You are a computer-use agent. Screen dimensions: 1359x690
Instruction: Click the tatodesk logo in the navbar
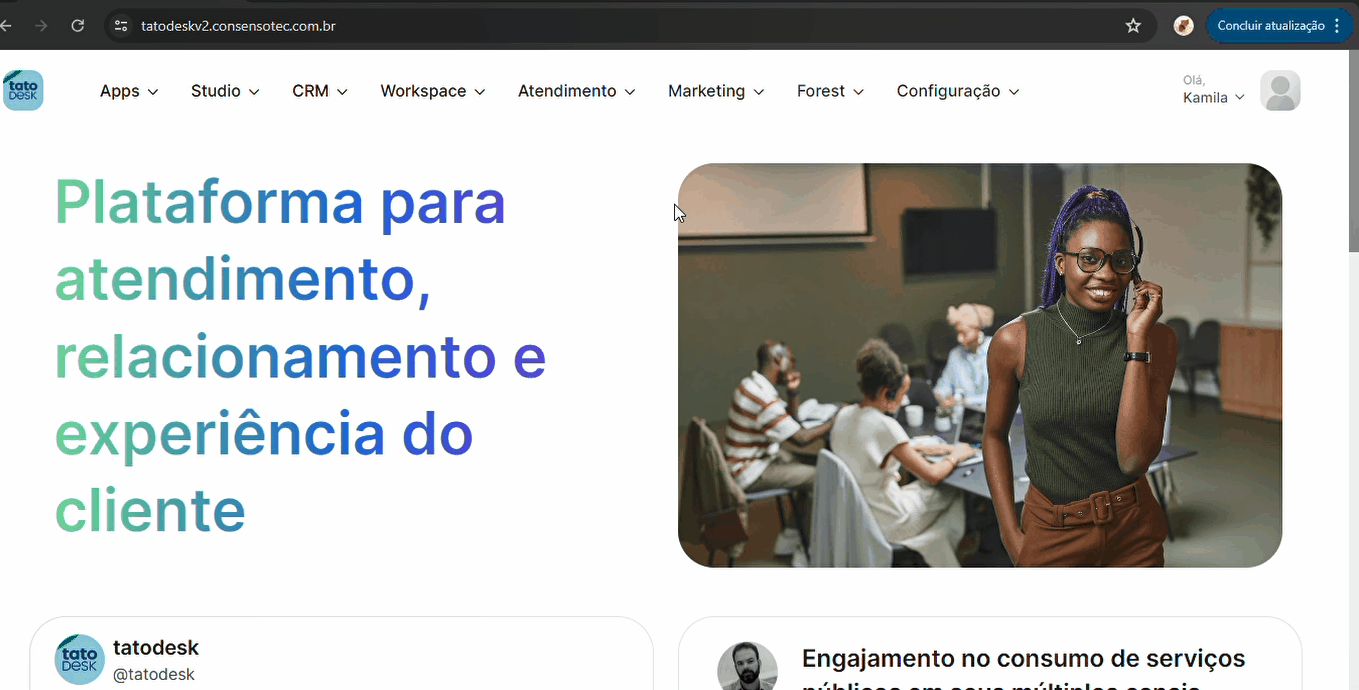23,90
